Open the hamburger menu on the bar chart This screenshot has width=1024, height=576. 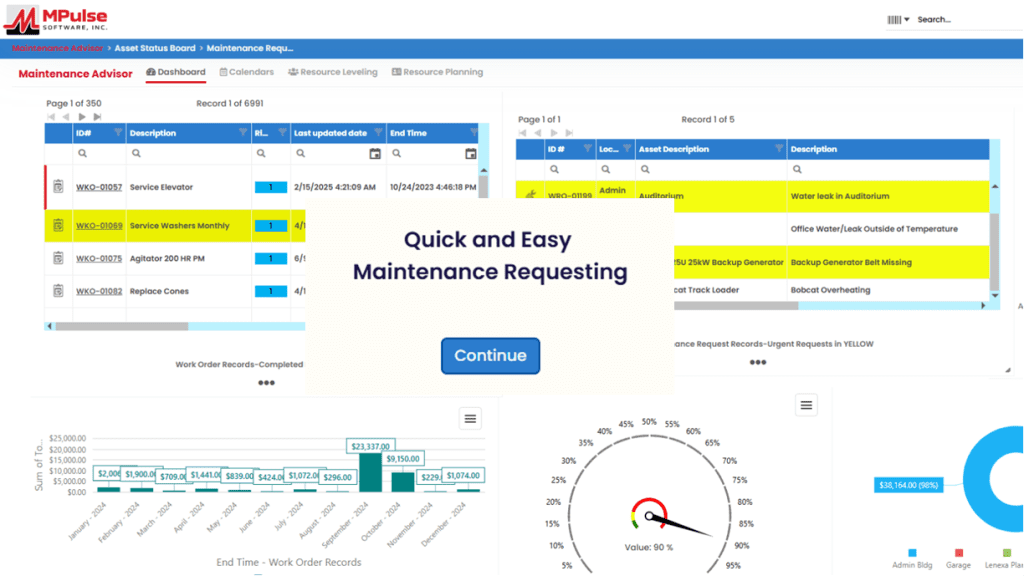point(471,418)
